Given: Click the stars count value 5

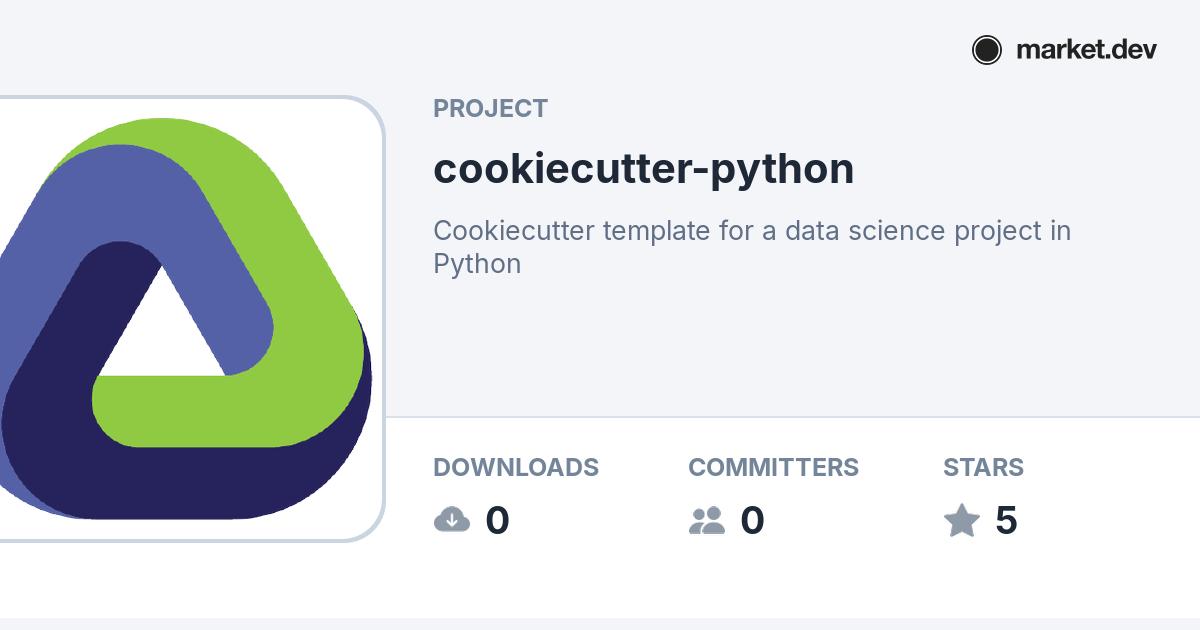Looking at the screenshot, I should pyautogui.click(x=1006, y=521).
